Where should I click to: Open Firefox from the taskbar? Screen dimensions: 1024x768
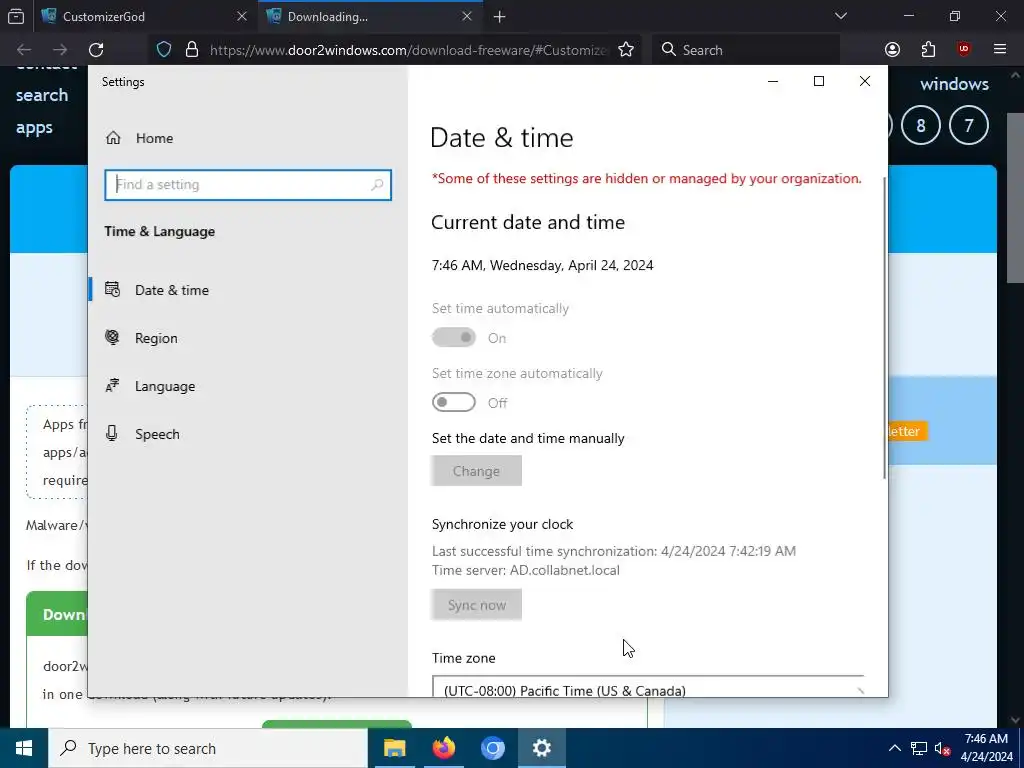444,748
